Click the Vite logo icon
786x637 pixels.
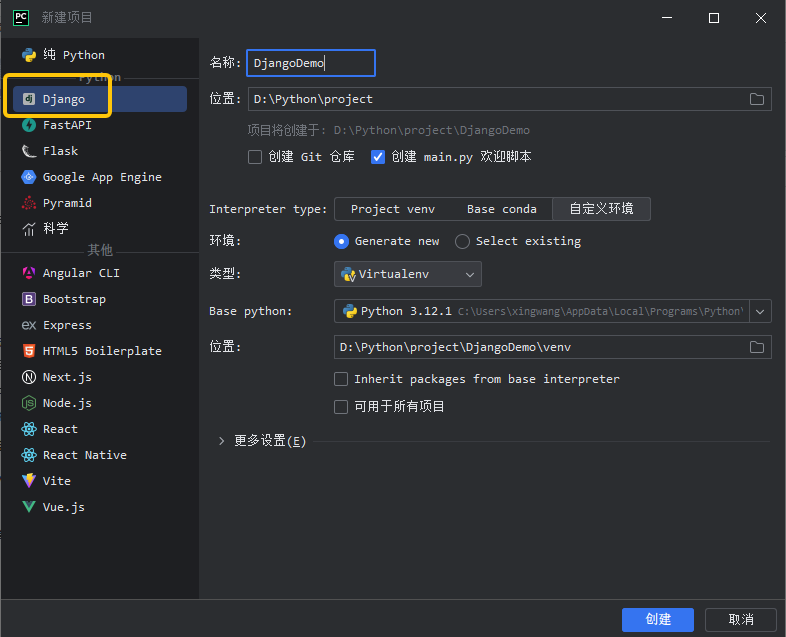click(x=29, y=481)
